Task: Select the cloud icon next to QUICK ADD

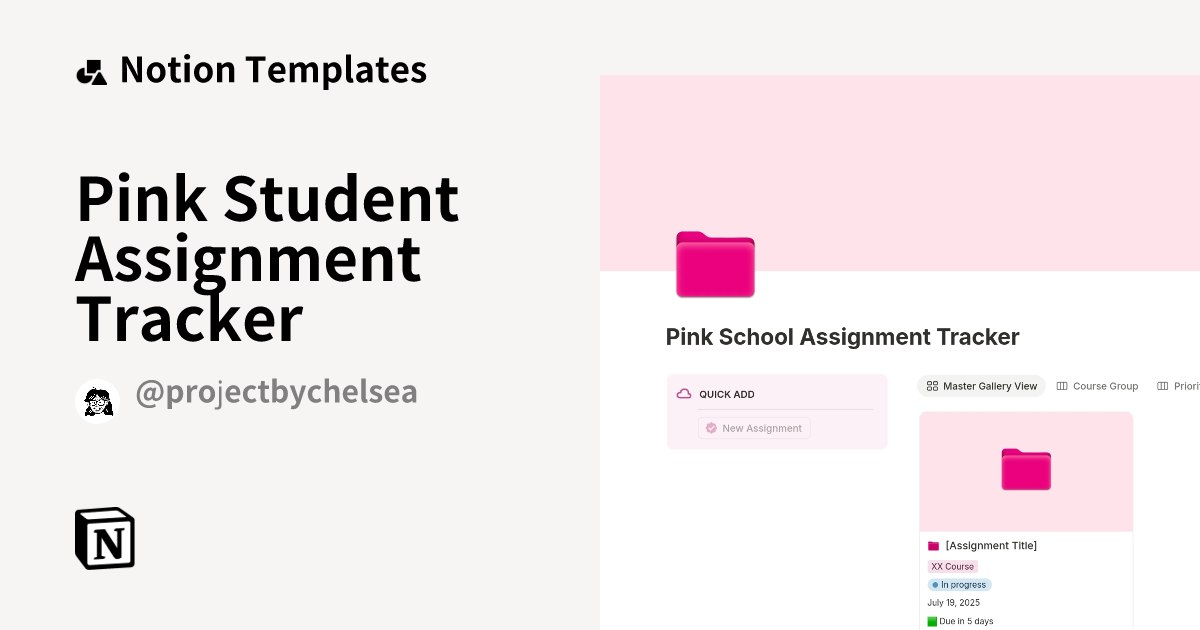Action: coord(683,394)
